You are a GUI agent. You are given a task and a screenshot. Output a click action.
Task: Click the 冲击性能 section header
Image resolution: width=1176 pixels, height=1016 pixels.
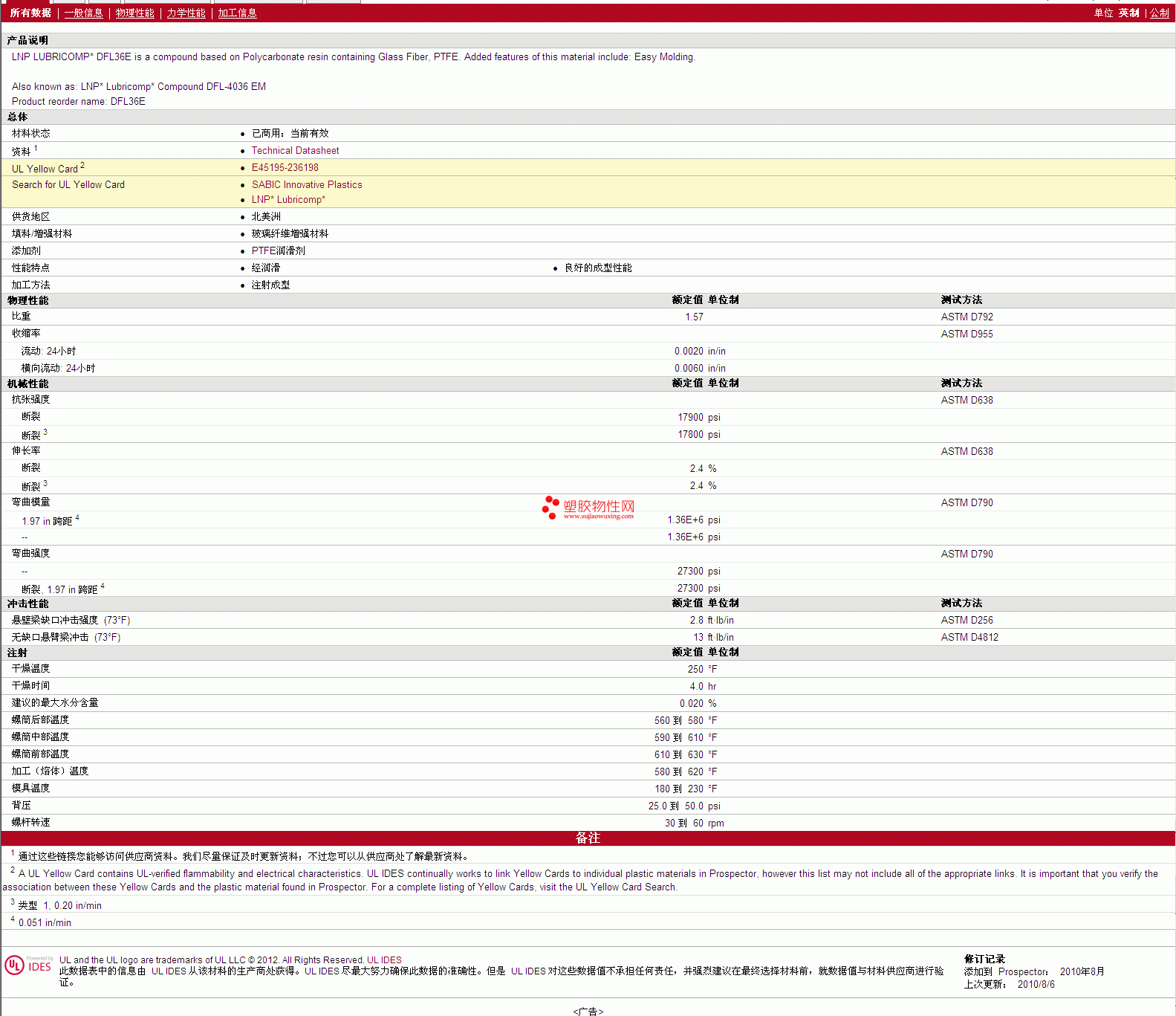tap(27, 604)
